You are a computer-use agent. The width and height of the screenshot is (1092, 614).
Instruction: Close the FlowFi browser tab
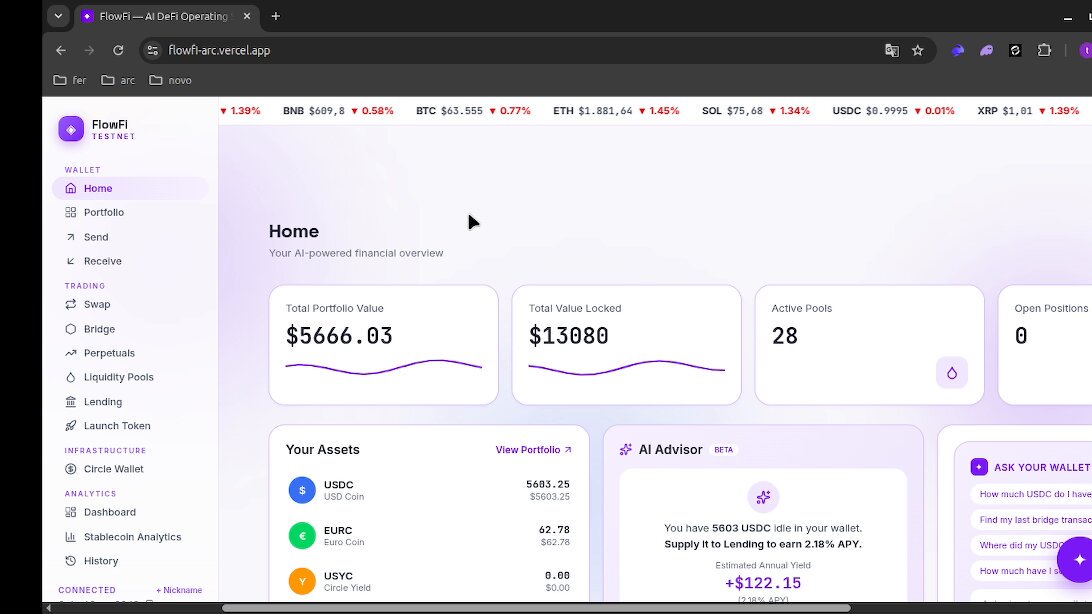[247, 16]
